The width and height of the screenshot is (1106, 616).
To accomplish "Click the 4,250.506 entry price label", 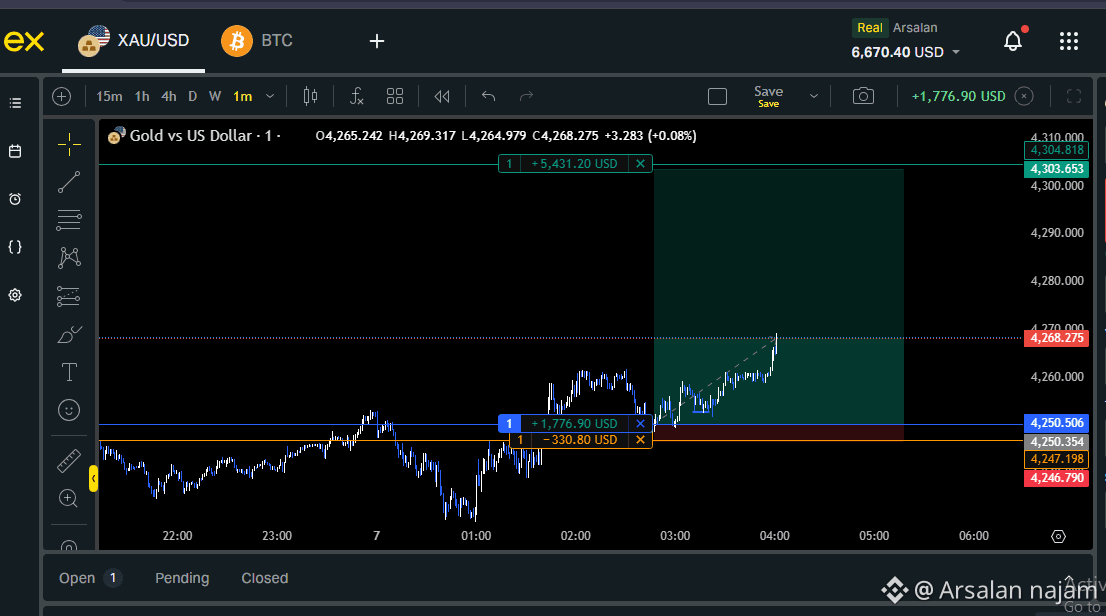I will pyautogui.click(x=1057, y=423).
